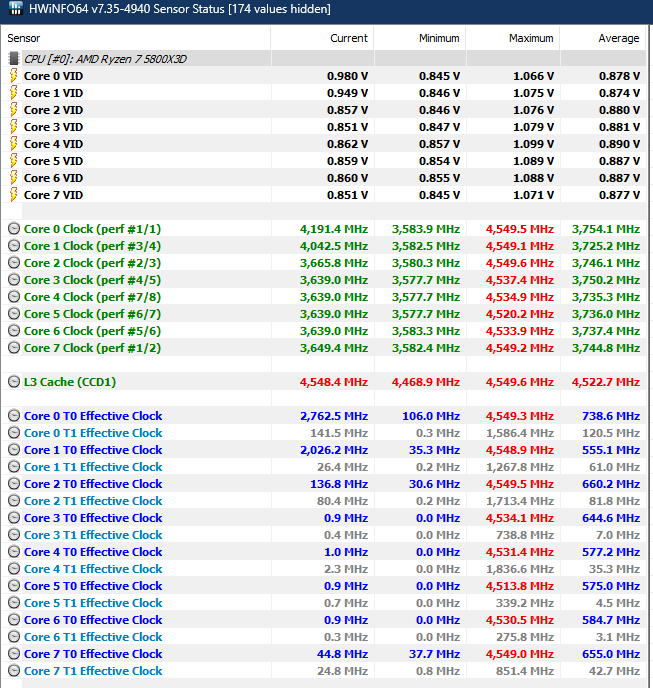This screenshot has width=653, height=688.
Task: Click the CPU chip icon beside AMD Ryzen 7 5800X3D
Action: (14, 58)
